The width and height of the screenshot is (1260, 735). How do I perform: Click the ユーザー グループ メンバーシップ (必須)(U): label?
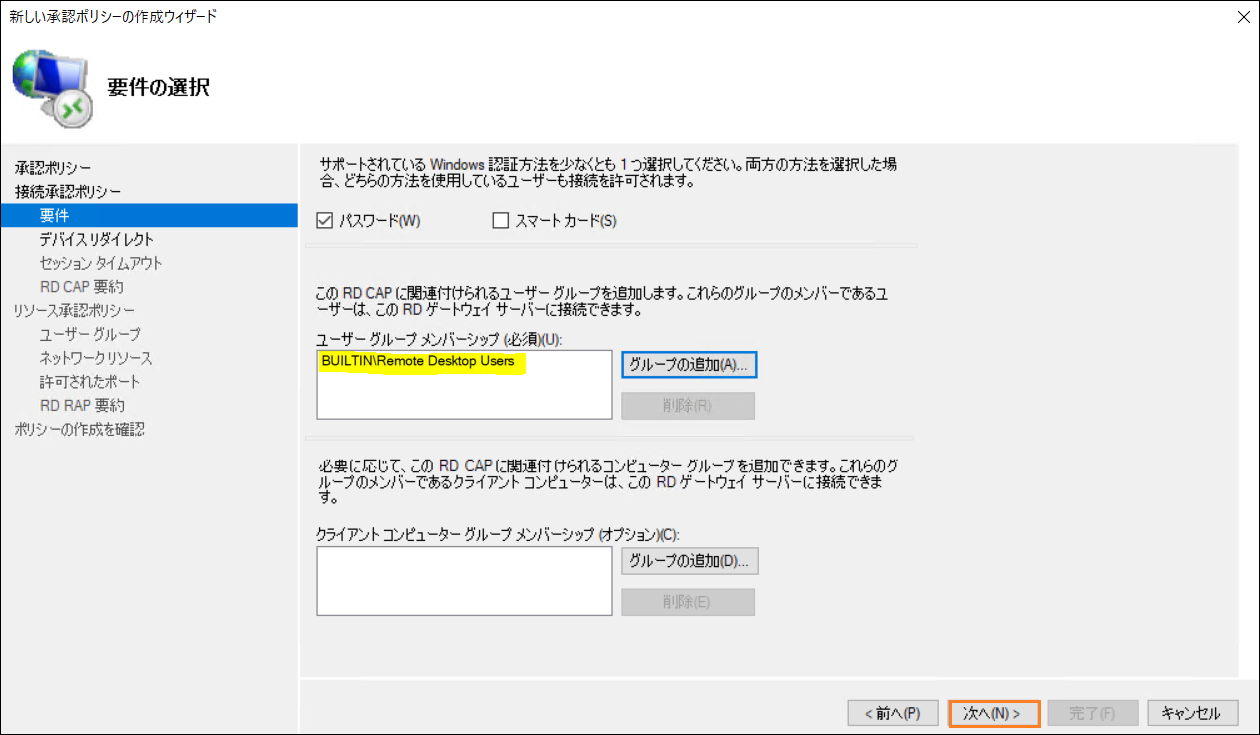coord(439,339)
